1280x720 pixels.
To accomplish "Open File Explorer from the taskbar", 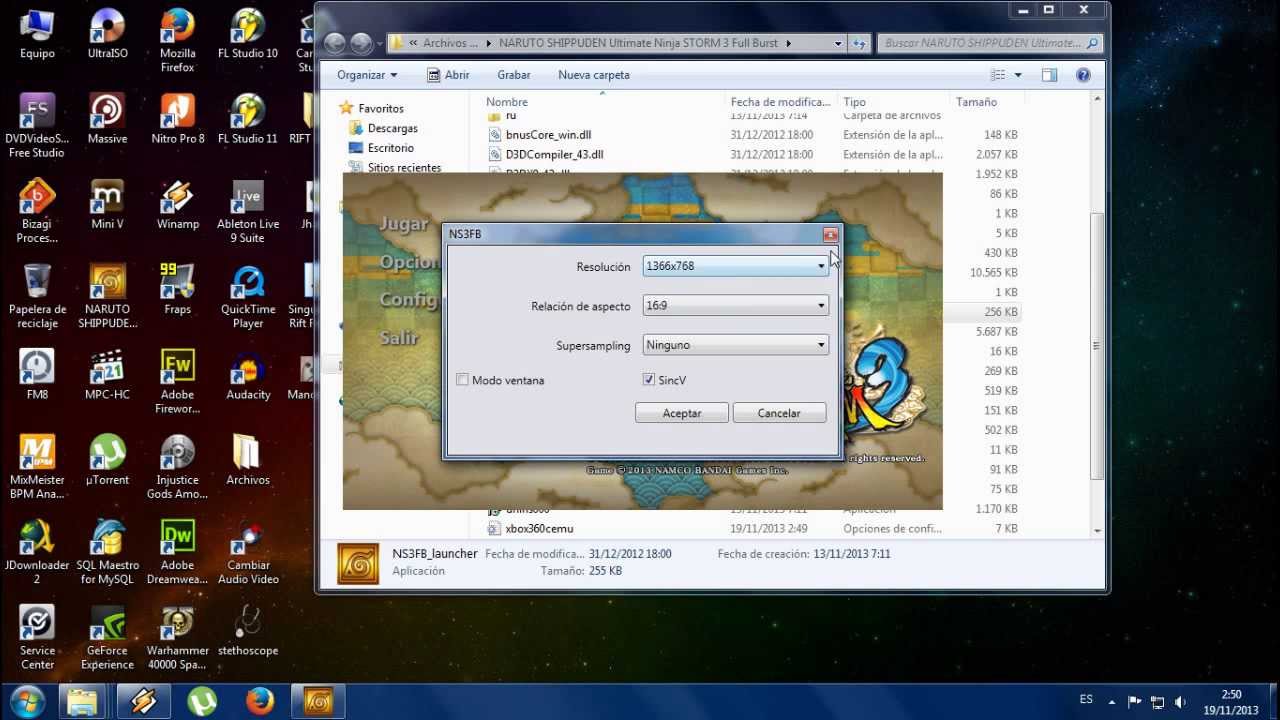I will pyautogui.click(x=83, y=701).
